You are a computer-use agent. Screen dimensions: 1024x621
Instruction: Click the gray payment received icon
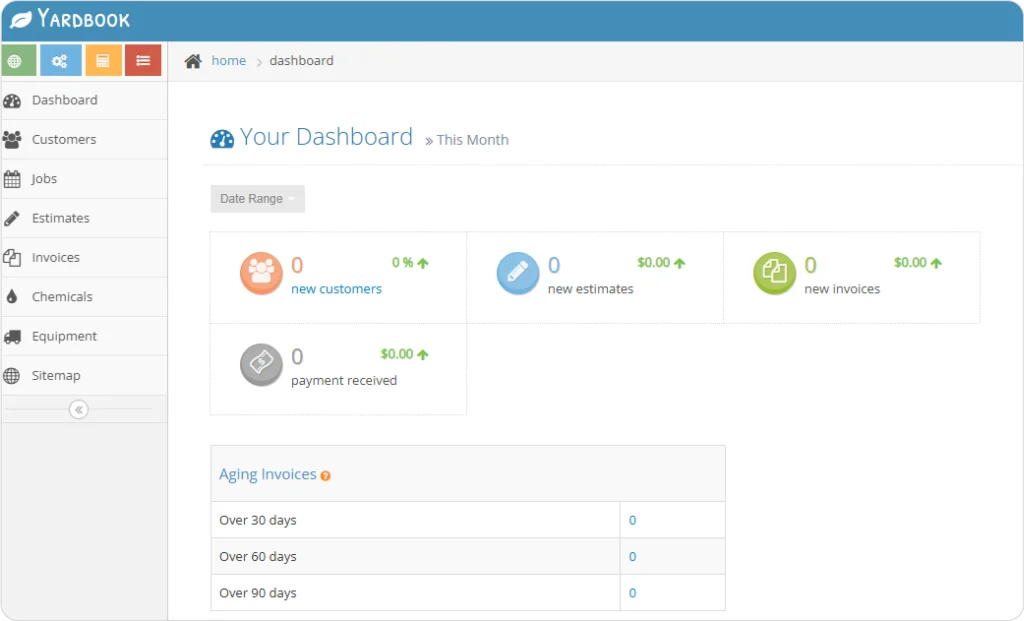coord(261,365)
